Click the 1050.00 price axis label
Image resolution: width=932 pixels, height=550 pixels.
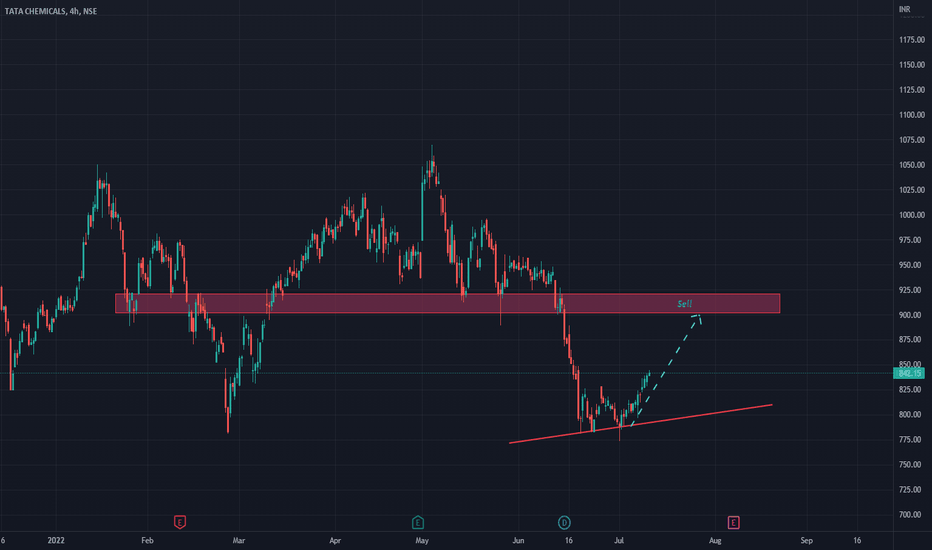(x=912, y=165)
